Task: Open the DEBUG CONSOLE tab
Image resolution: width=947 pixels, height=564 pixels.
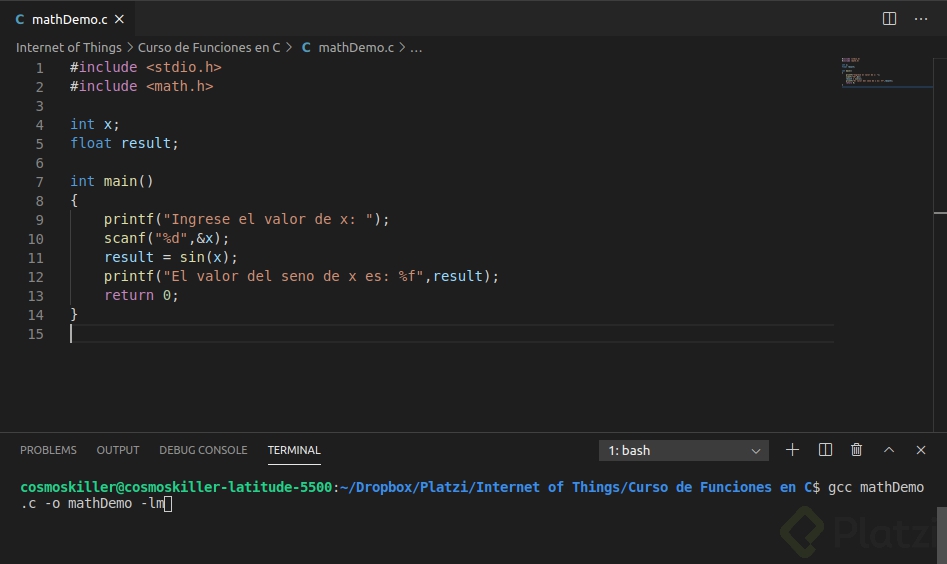Action: click(x=203, y=450)
